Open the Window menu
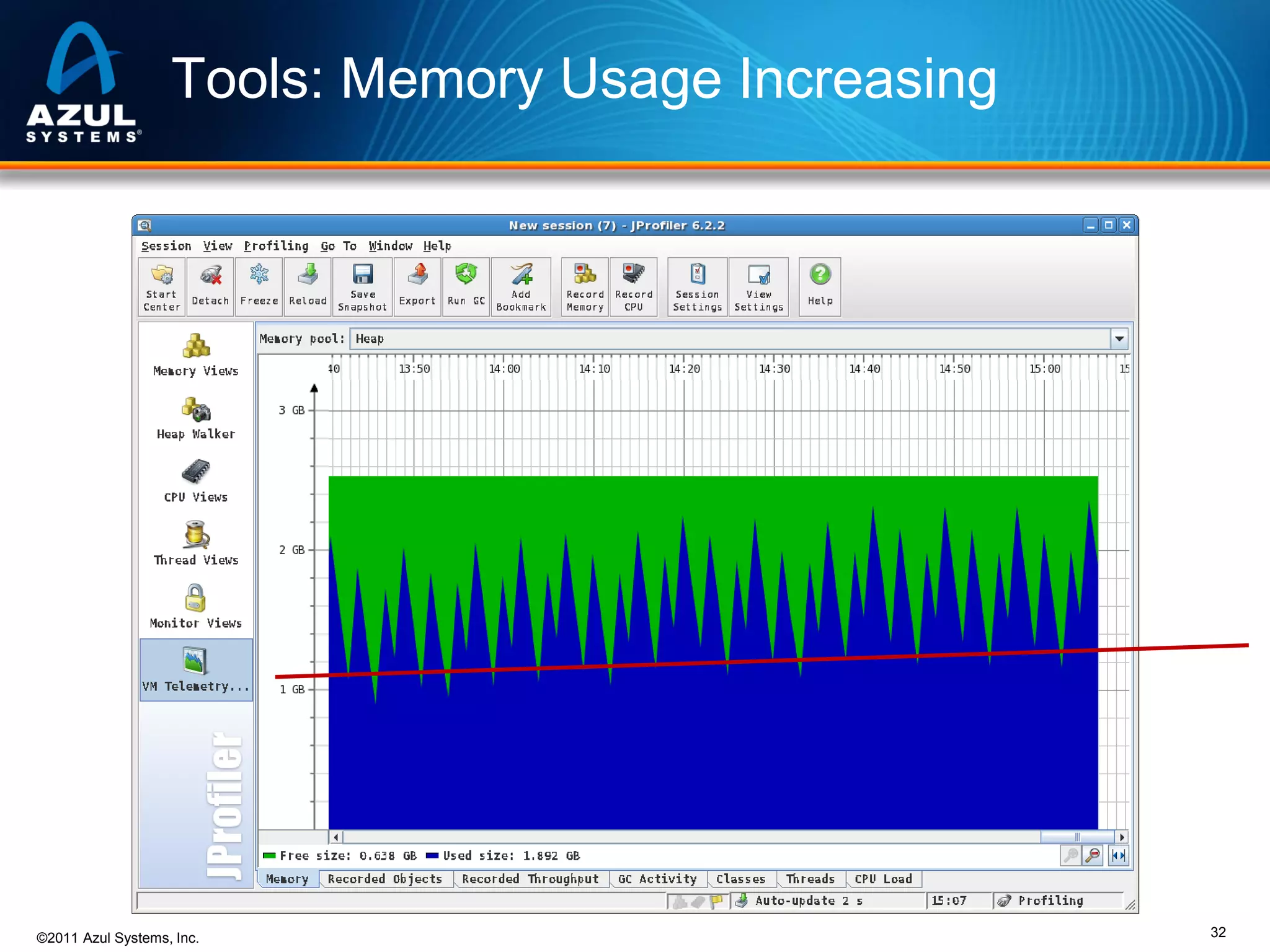Viewport: 1270px width, 952px height. pos(390,246)
